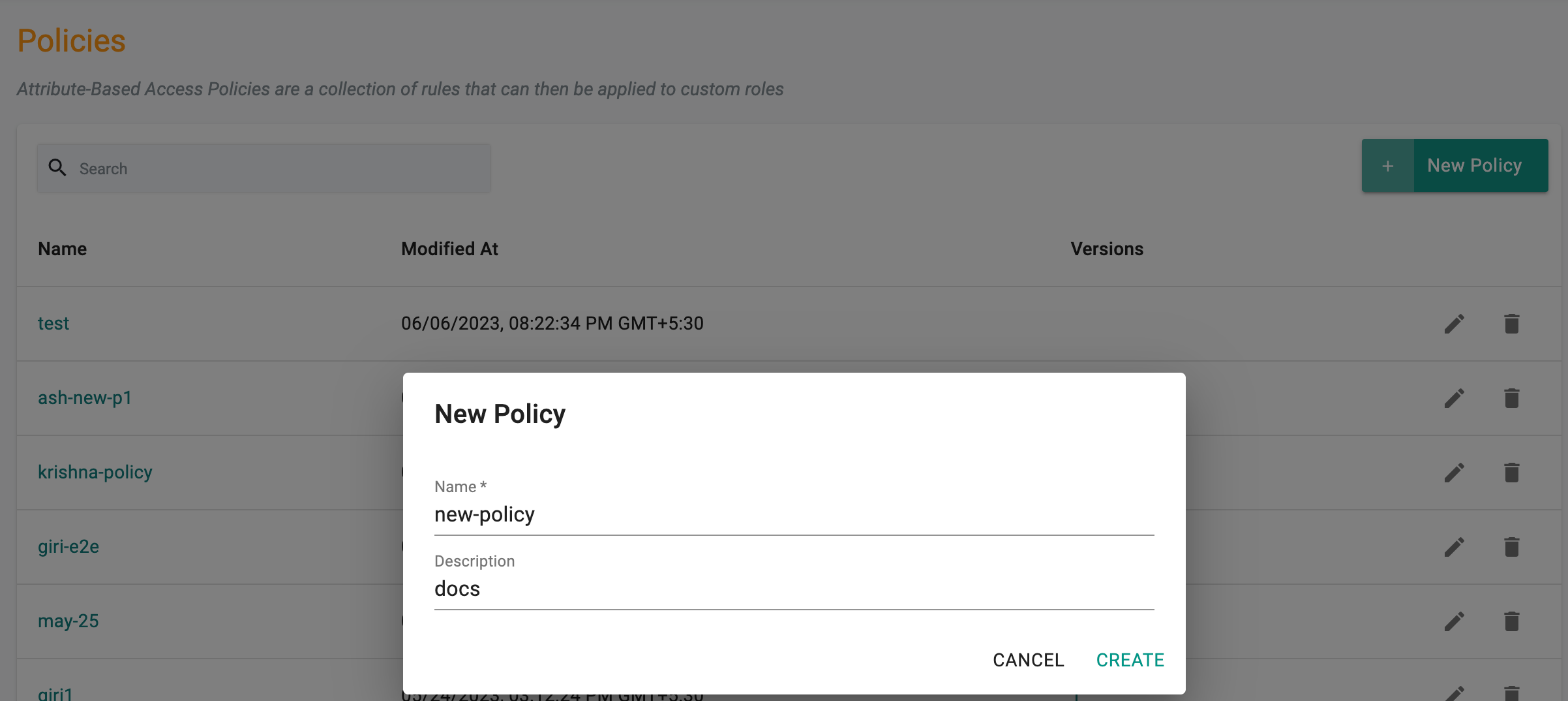Confirm with the CREATE button
The height and width of the screenshot is (701, 1568).
(1130, 660)
